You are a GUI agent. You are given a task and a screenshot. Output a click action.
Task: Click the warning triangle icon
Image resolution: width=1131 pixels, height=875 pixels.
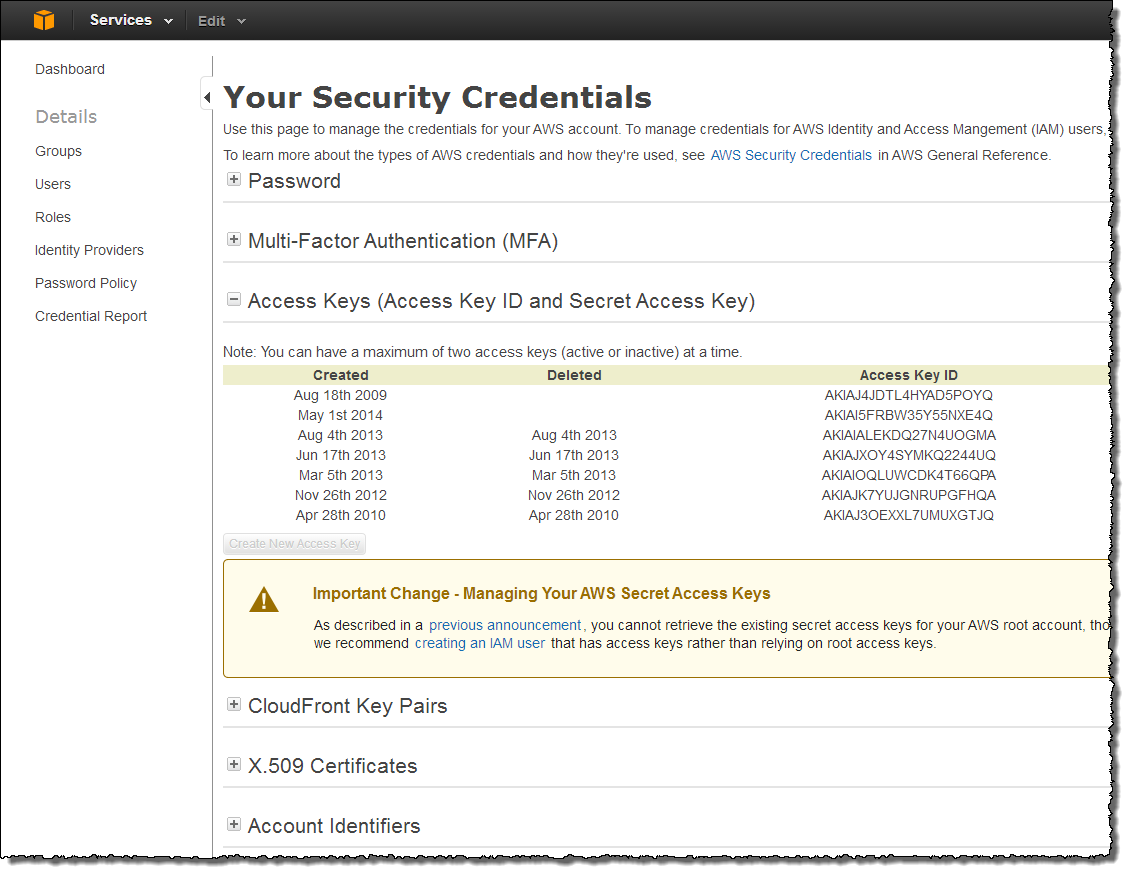click(x=264, y=599)
